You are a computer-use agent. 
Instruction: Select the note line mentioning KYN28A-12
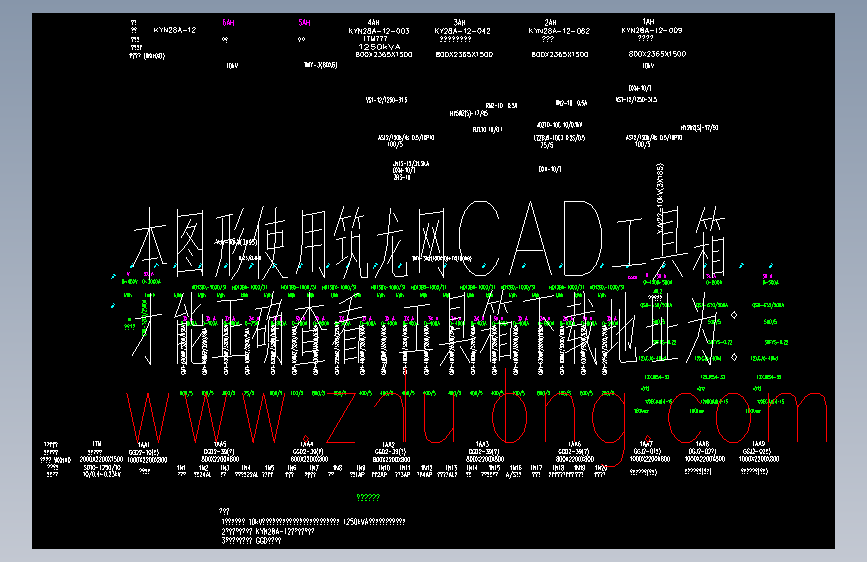click(268, 532)
